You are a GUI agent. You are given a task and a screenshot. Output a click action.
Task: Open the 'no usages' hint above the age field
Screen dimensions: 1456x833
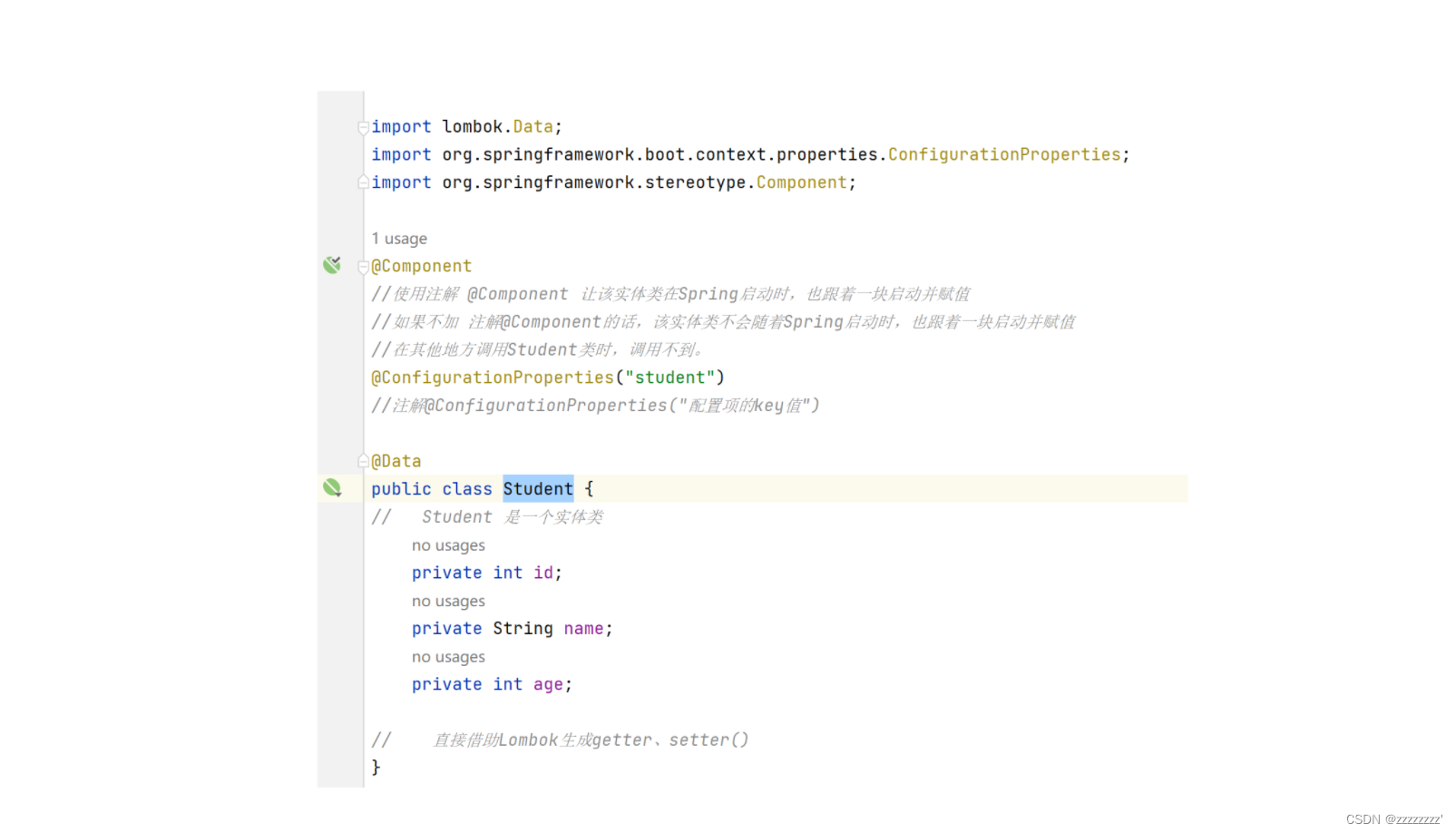448,657
